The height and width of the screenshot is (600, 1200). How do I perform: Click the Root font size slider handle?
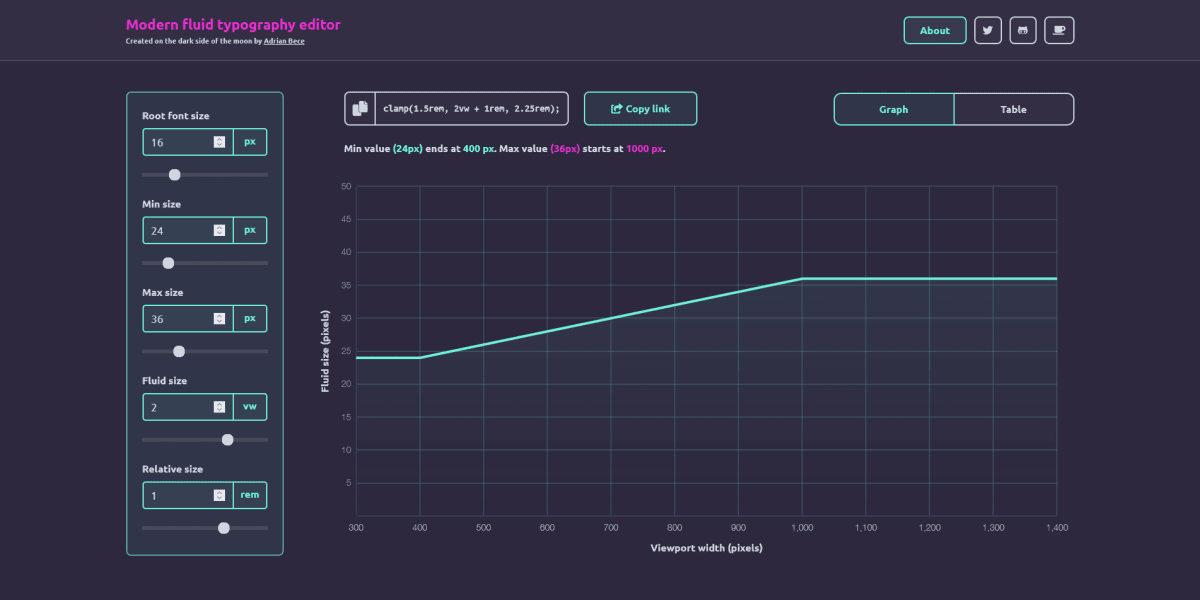point(175,175)
